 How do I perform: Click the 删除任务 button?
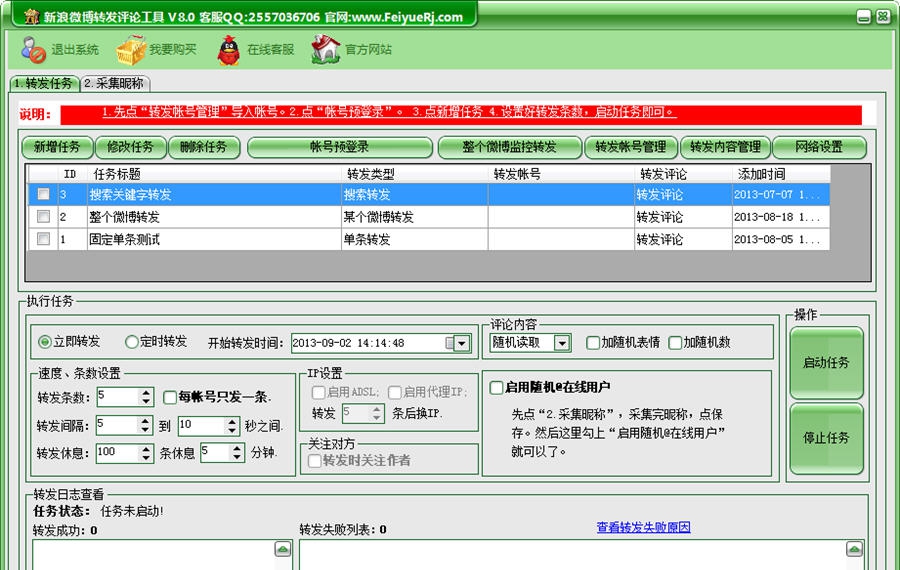tap(204, 148)
